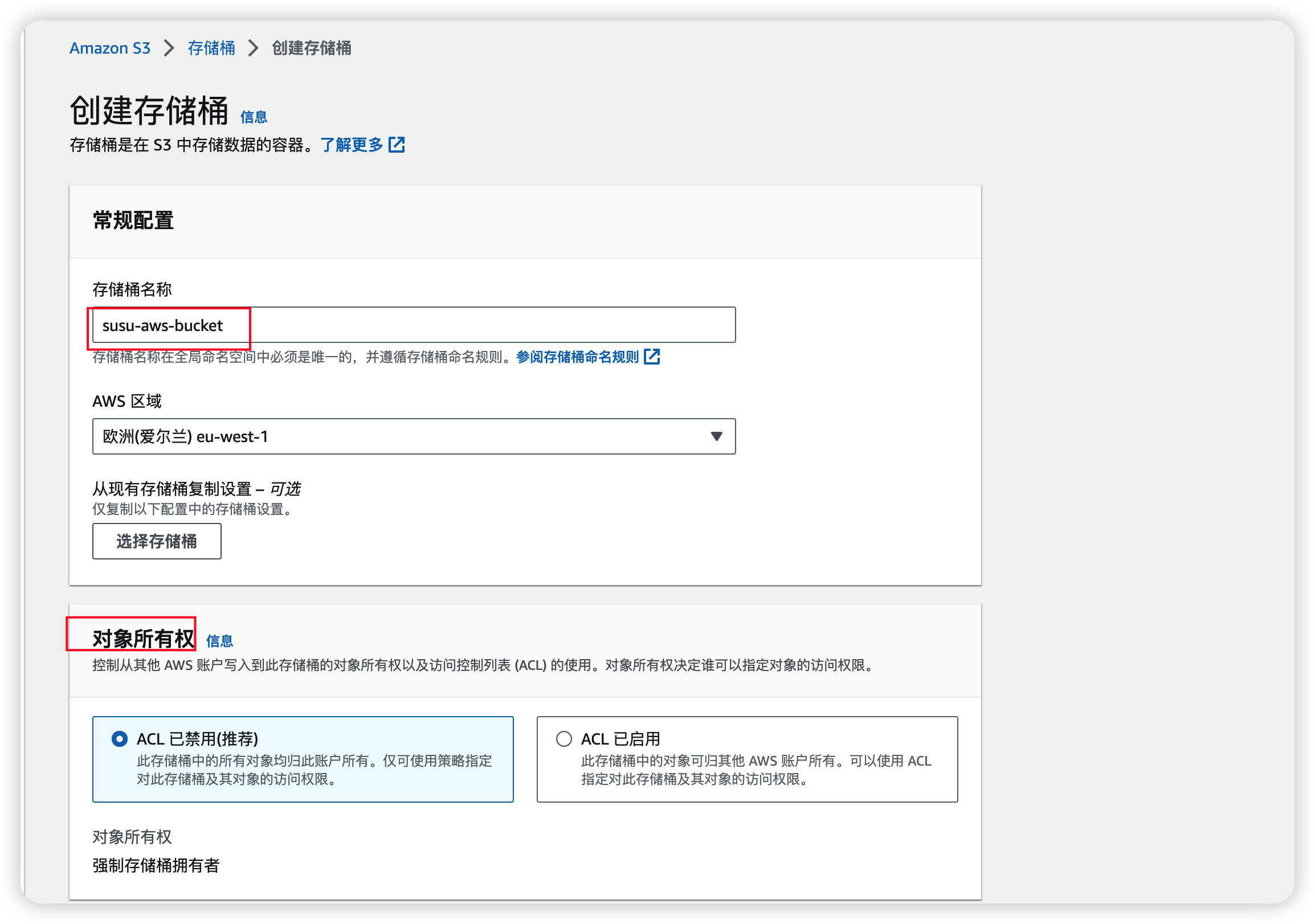Select ACL 已禁用(推荐) radio option
The height and width of the screenshot is (924, 1315).
pos(119,739)
